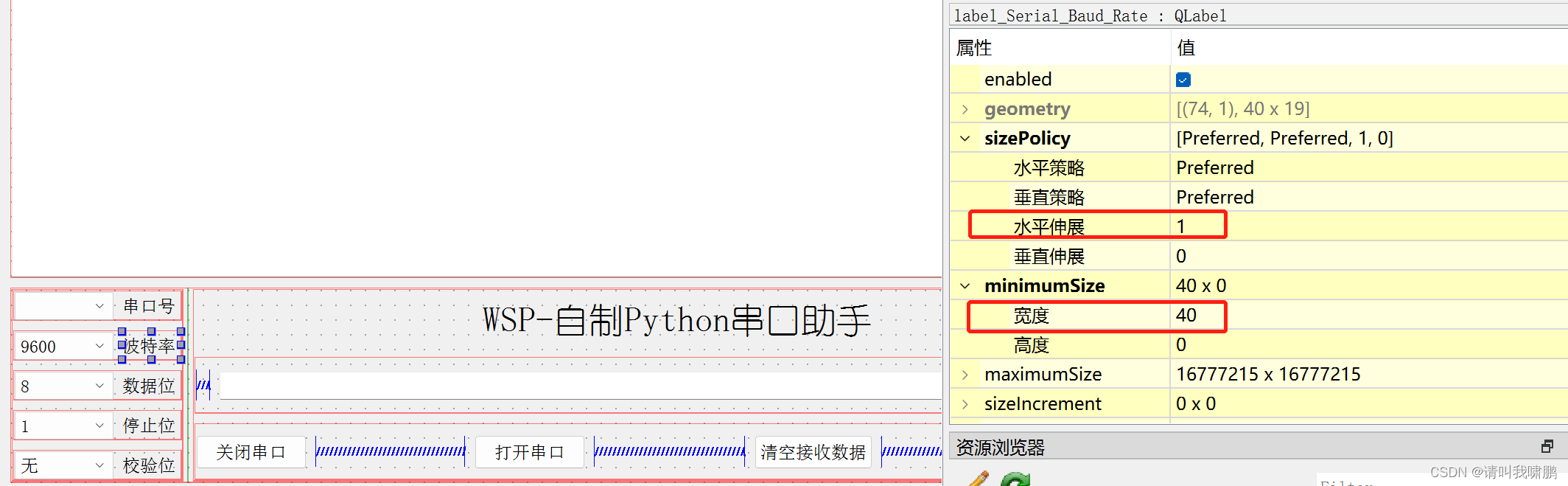Image resolution: width=1568 pixels, height=486 pixels.
Task: Toggle the enabled property checkbox
Action: (x=1183, y=80)
